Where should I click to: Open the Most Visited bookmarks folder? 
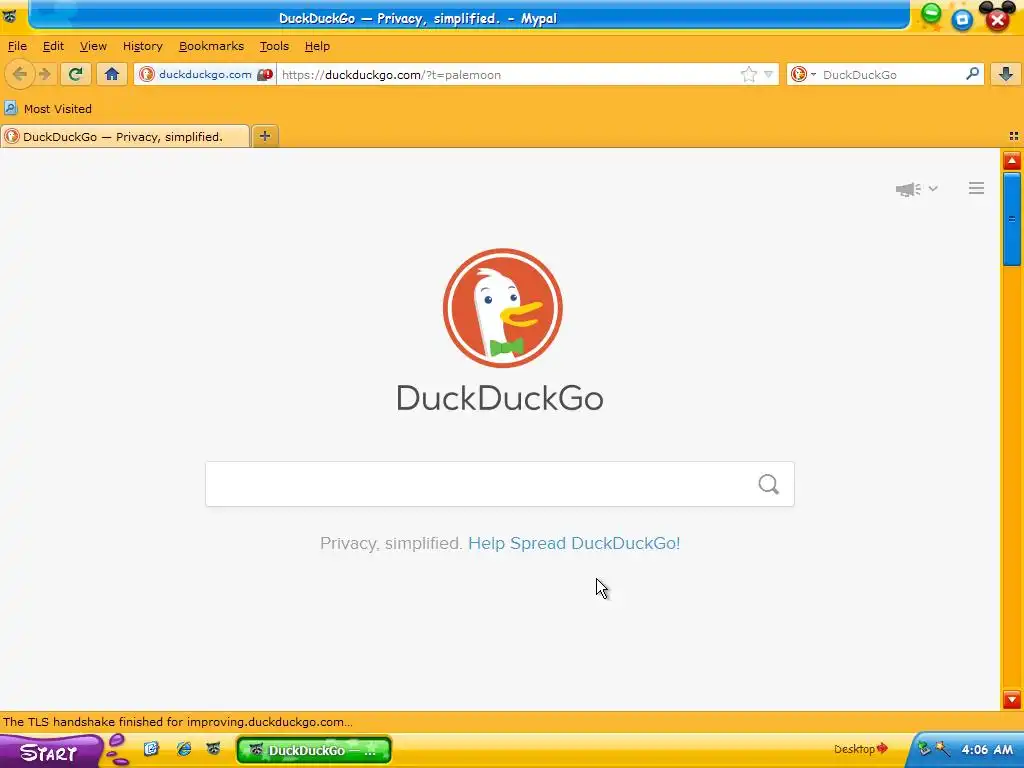[x=48, y=108]
